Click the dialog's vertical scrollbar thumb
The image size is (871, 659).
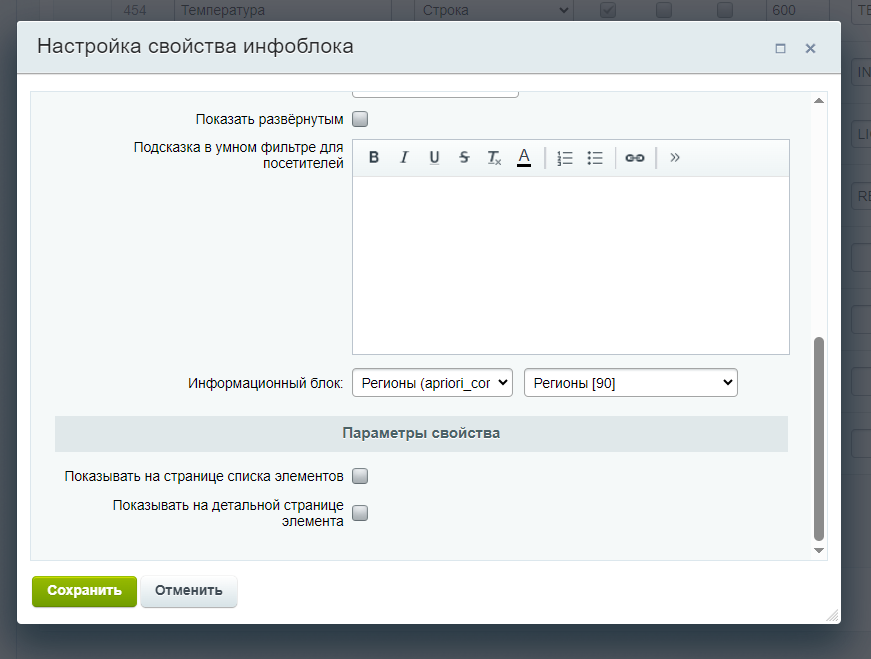point(819,438)
